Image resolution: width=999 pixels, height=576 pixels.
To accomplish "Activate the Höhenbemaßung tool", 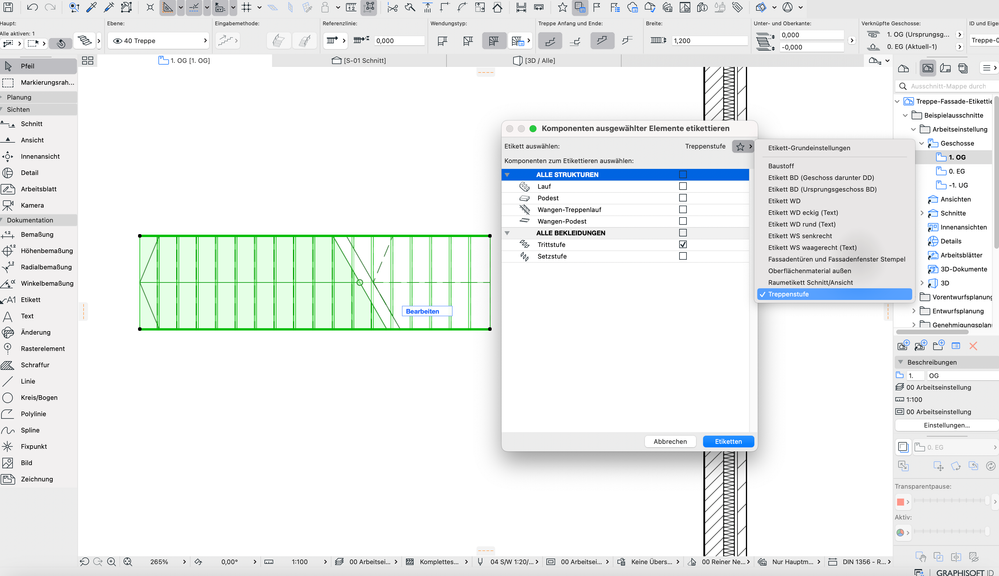I will [46, 251].
